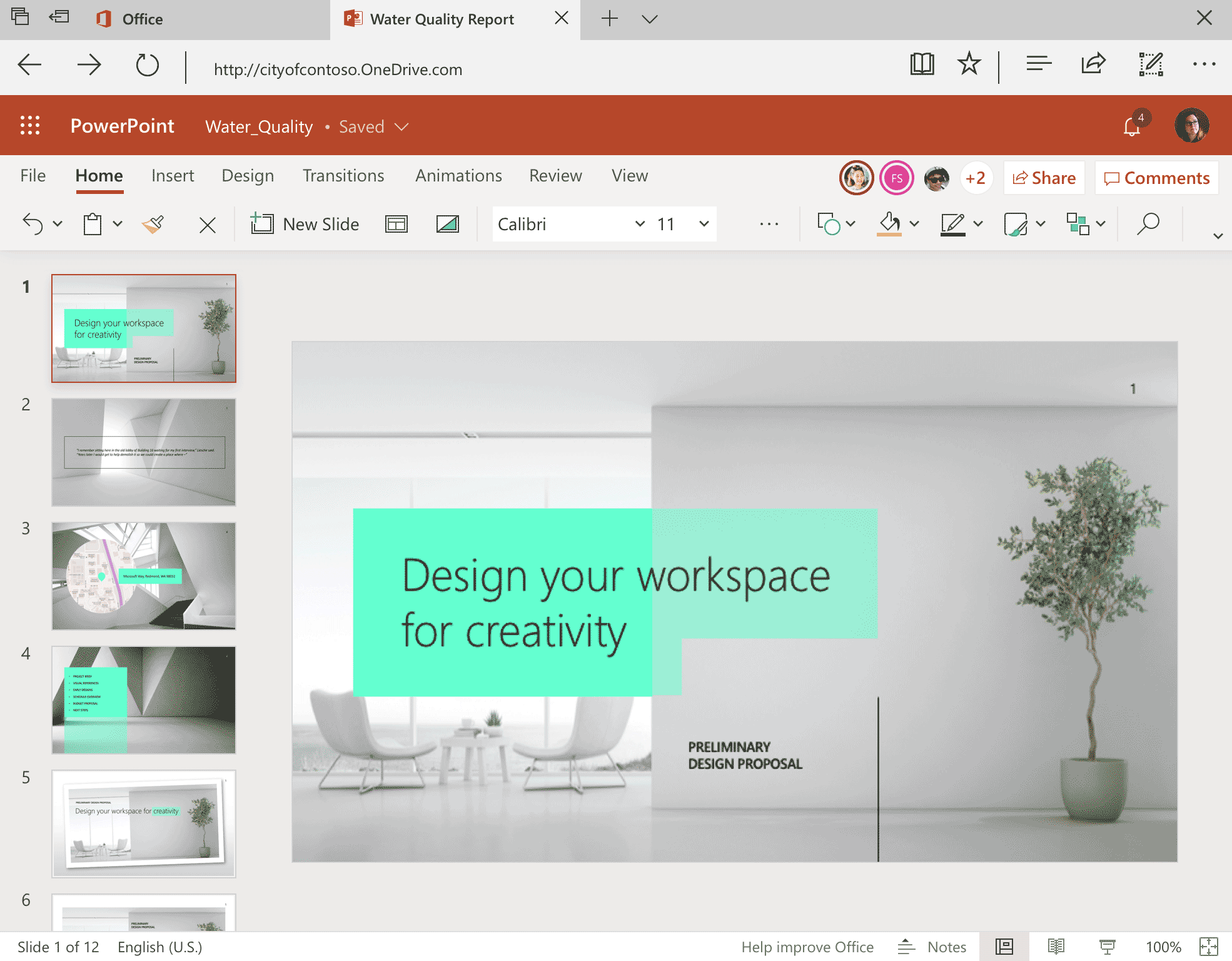Select slide 3 thumbnail with map

[144, 576]
